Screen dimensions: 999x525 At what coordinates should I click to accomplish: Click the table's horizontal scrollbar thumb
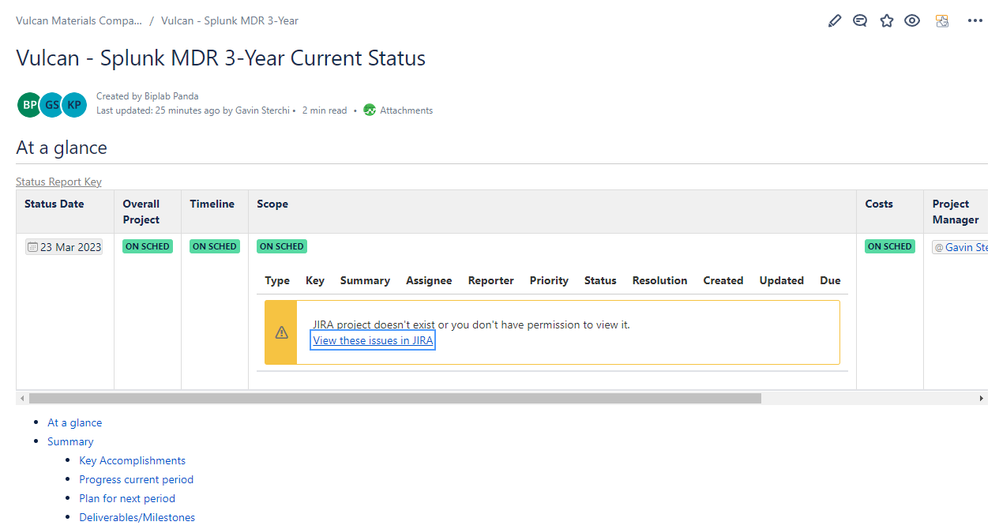(x=395, y=398)
